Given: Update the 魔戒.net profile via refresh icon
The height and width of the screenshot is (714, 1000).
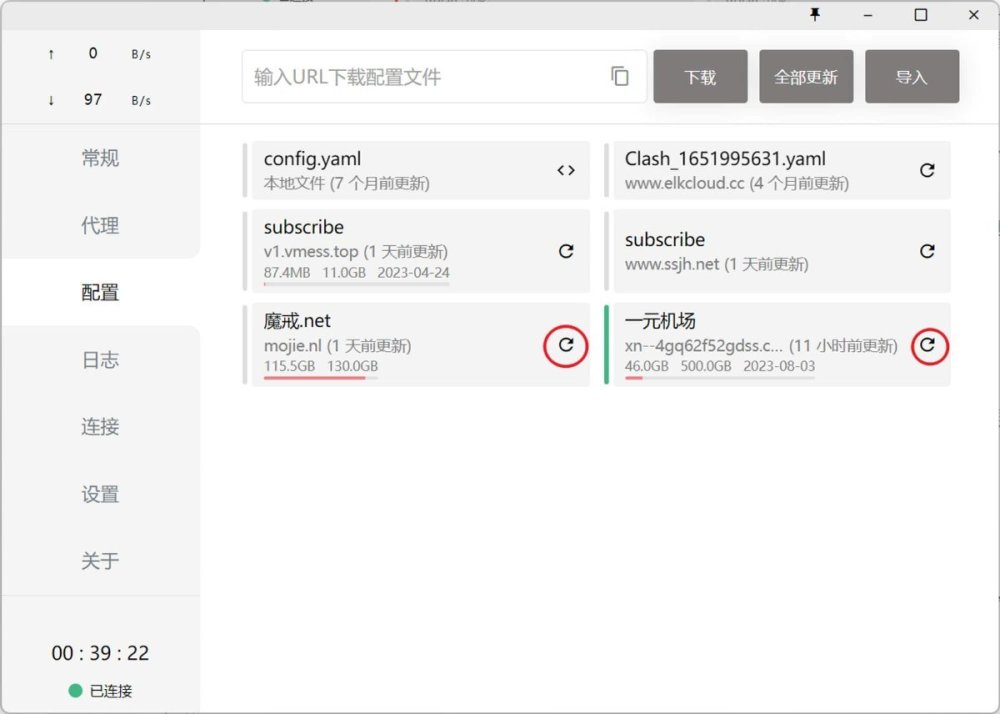Looking at the screenshot, I should point(566,345).
